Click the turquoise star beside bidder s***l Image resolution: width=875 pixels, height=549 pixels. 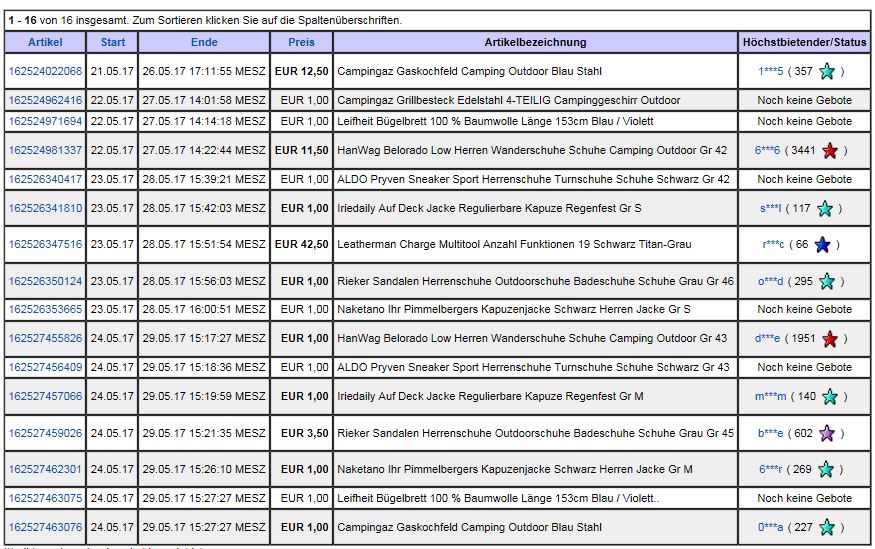(x=825, y=209)
